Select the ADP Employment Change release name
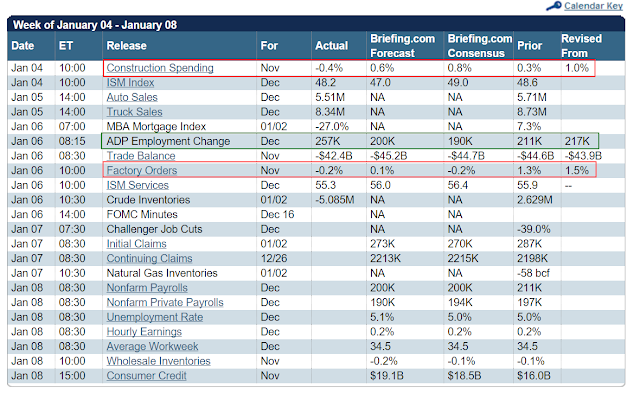640x399 pixels. [168, 142]
